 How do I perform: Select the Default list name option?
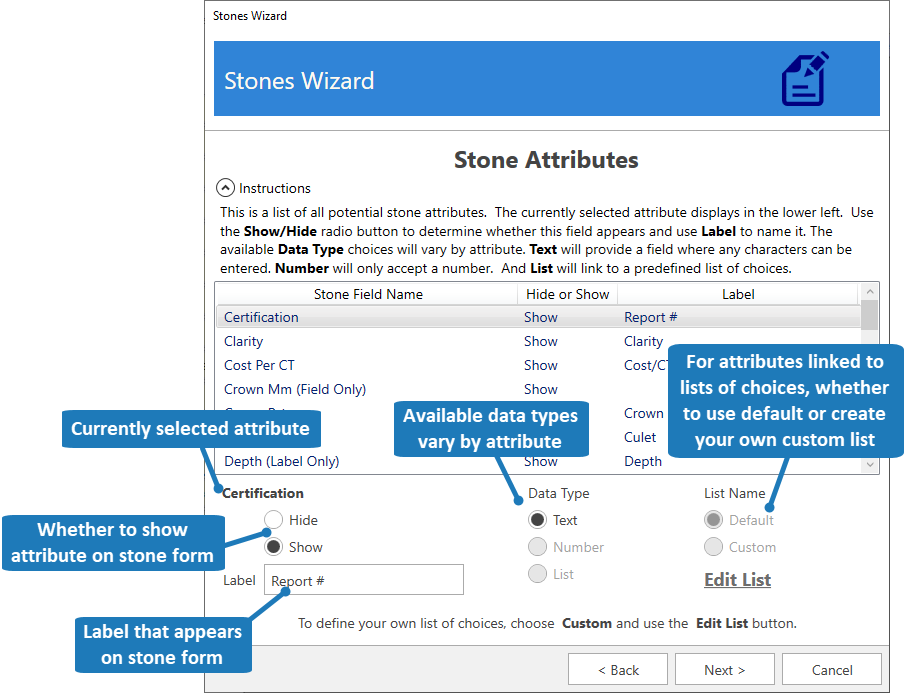[x=714, y=520]
